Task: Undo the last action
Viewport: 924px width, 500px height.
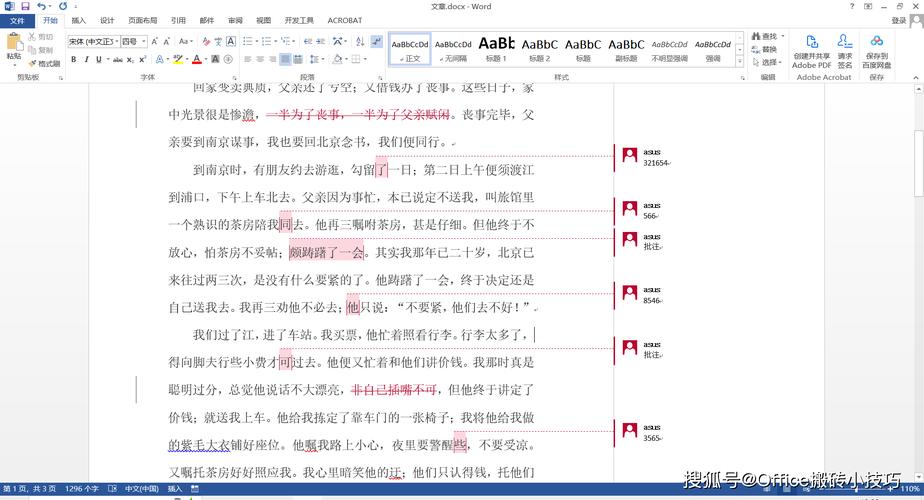Action: (41, 6)
